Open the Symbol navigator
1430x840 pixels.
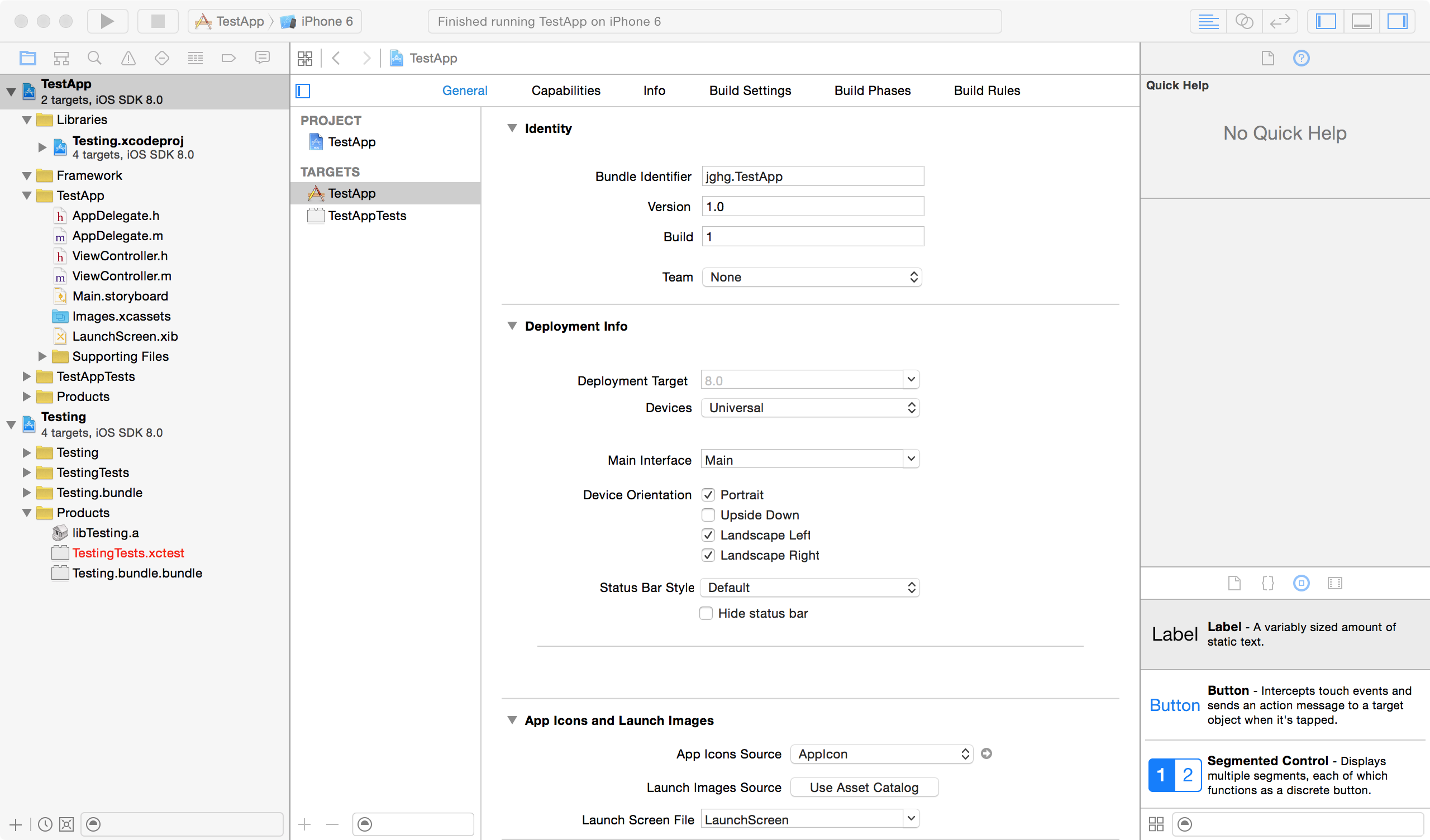[61, 58]
